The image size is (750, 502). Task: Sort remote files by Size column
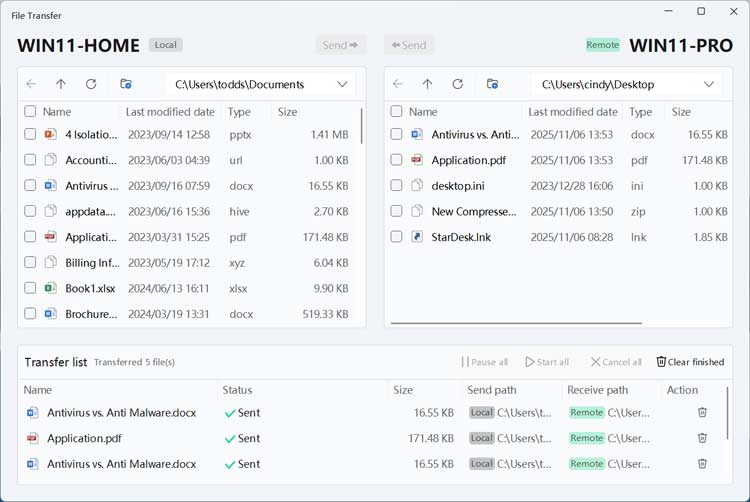tap(681, 112)
